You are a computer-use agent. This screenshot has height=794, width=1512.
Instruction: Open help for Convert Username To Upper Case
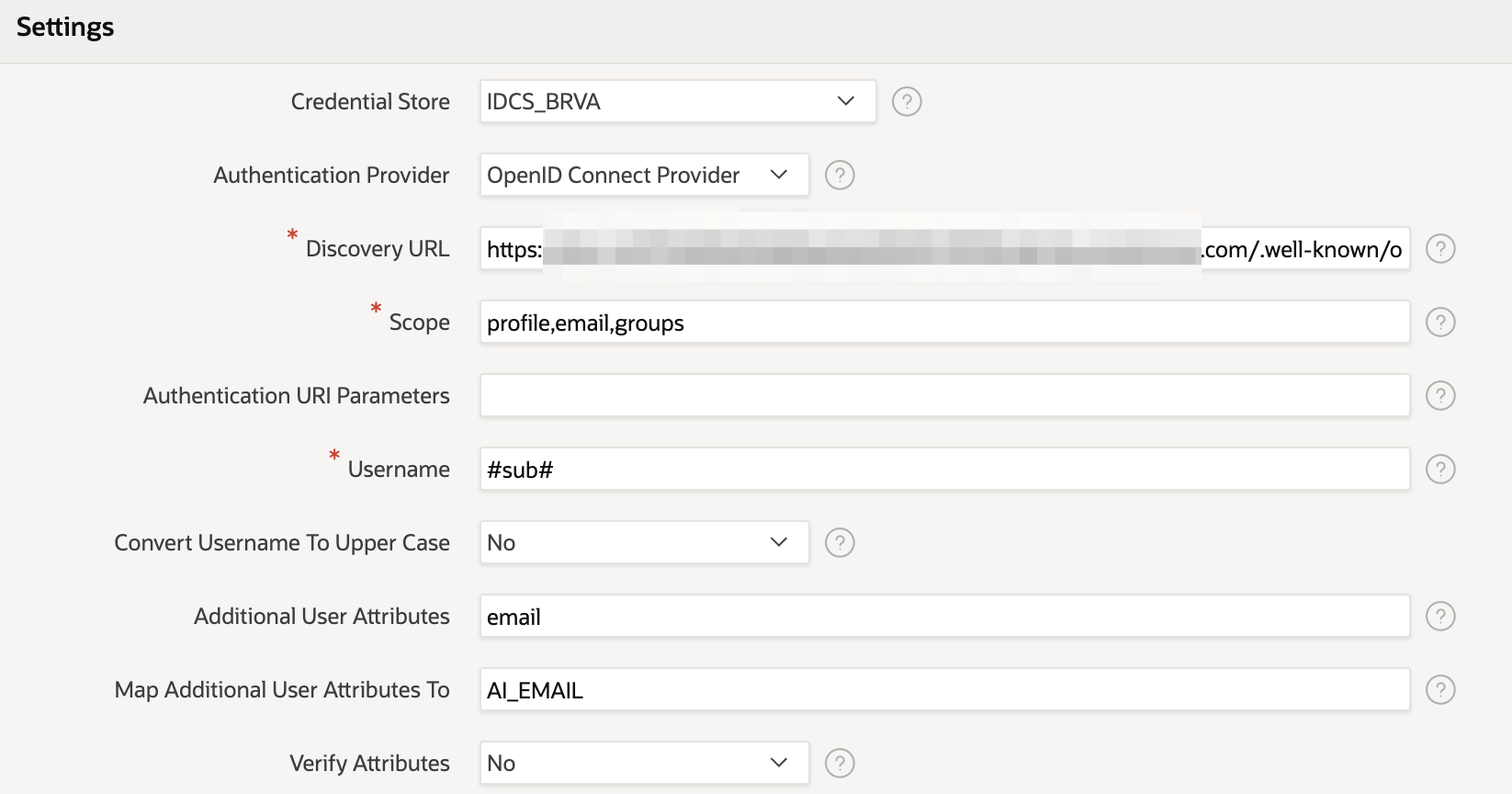point(839,542)
